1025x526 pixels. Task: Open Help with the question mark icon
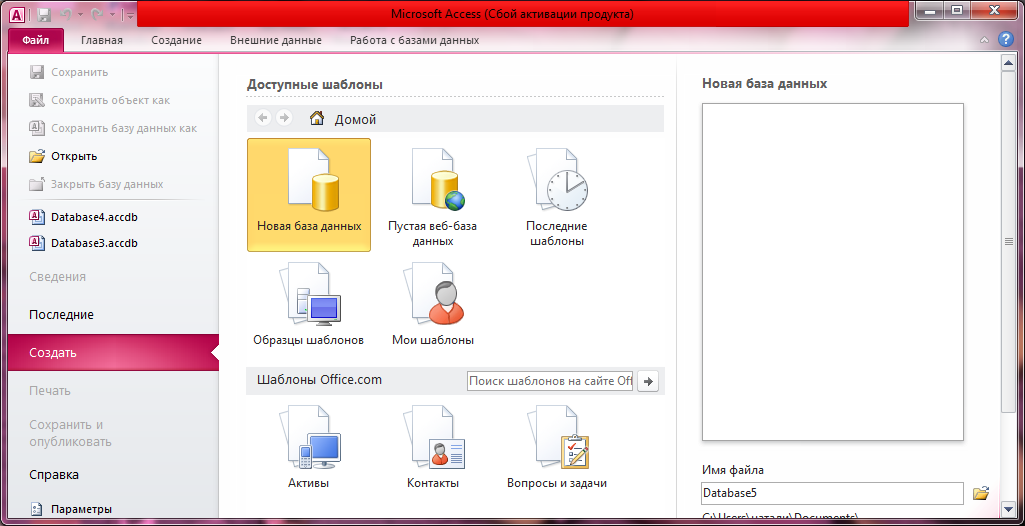point(1005,40)
